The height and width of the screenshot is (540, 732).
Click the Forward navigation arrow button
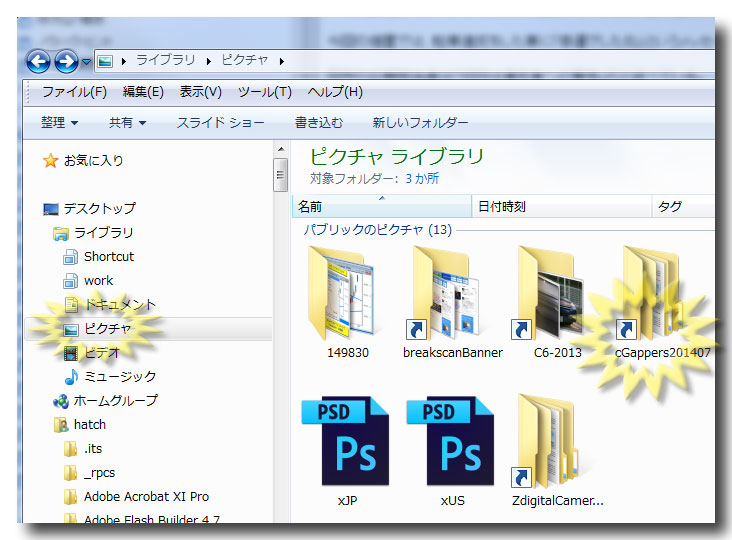tap(66, 61)
